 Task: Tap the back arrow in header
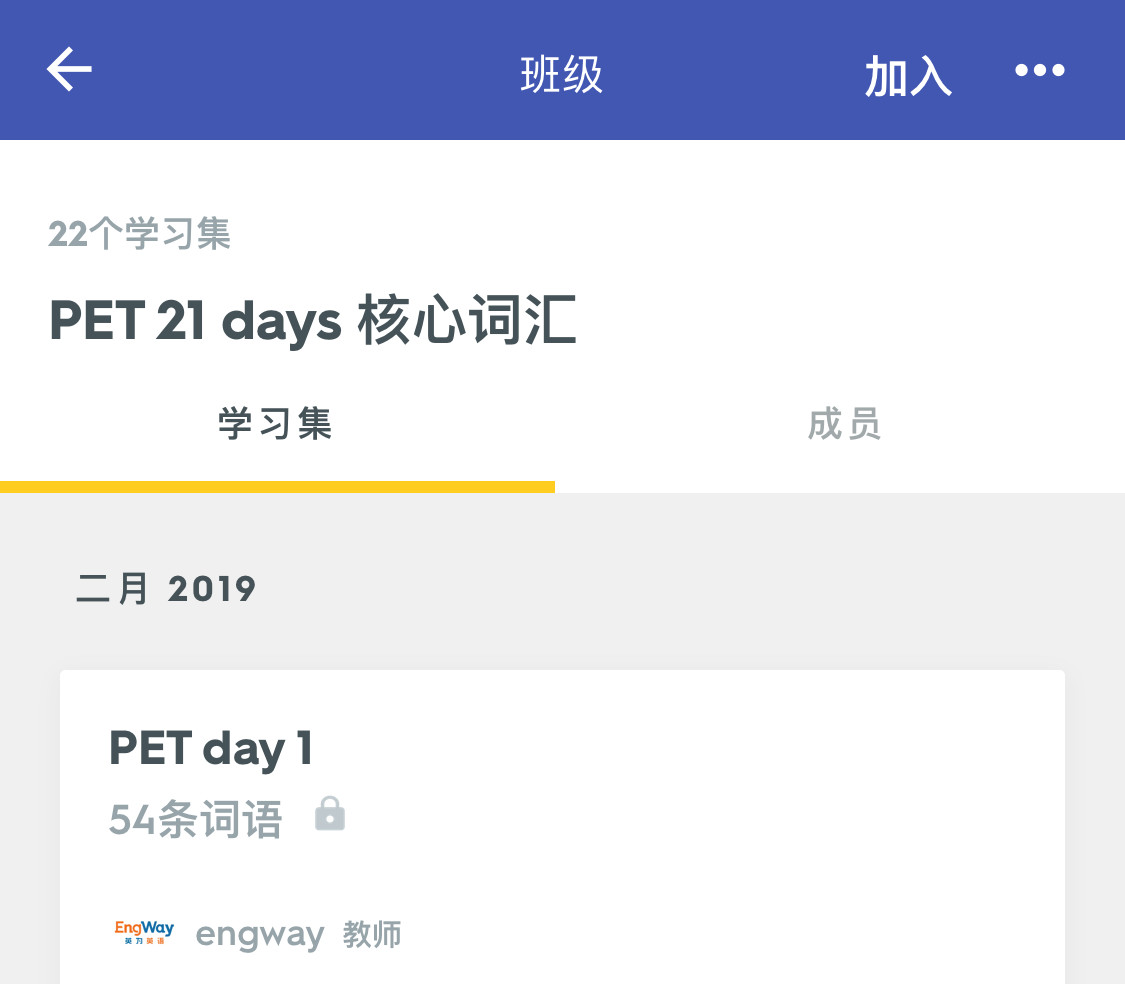click(x=69, y=70)
